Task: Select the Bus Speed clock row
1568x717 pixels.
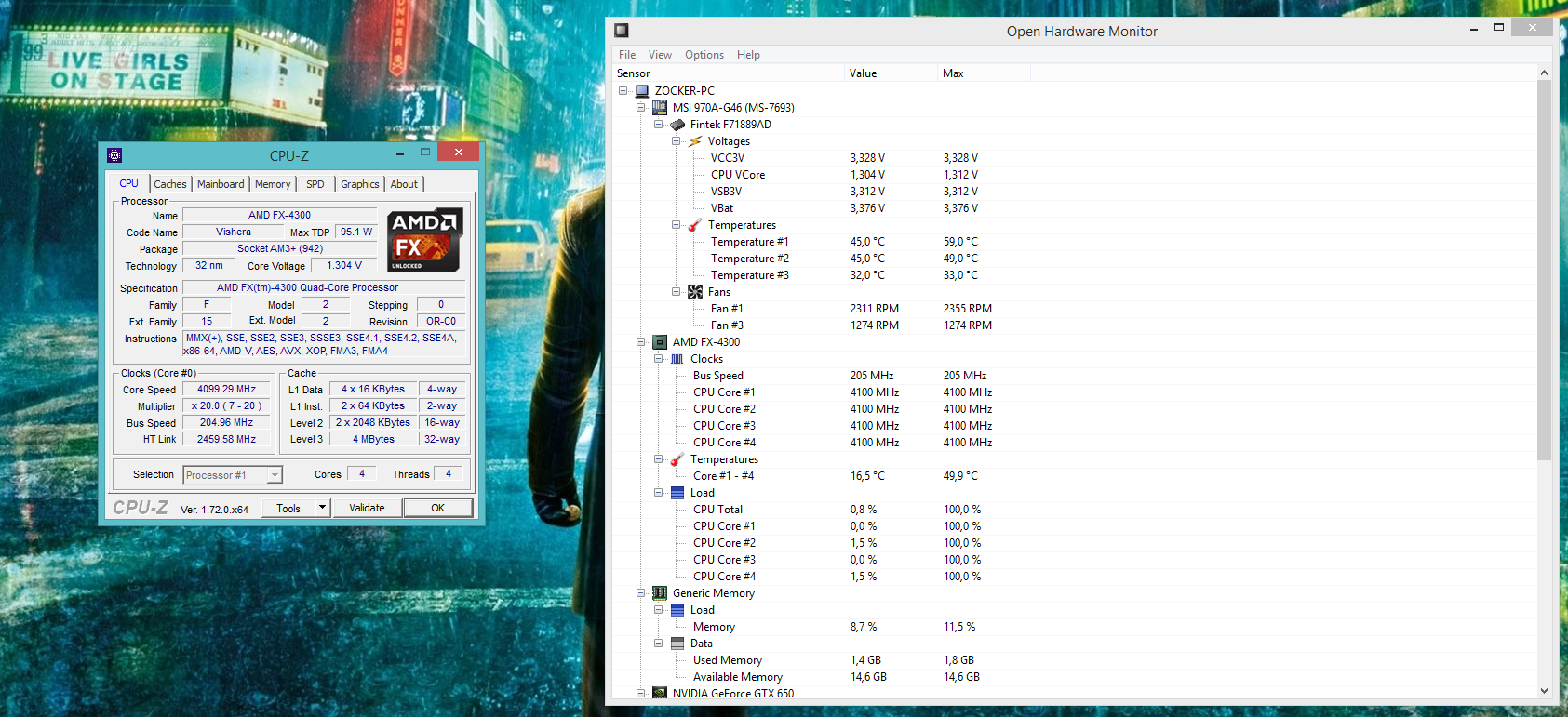Action: [x=1075, y=376]
